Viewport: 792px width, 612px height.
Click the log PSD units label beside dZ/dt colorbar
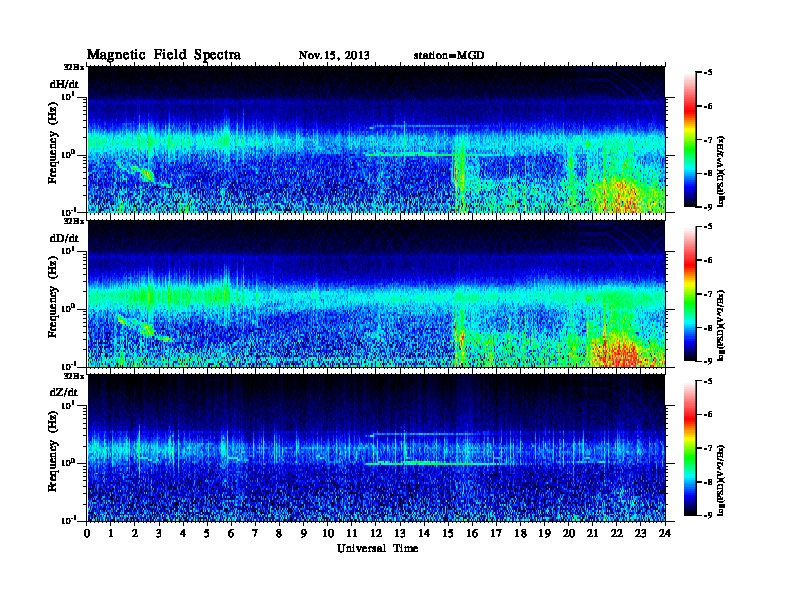click(x=721, y=480)
